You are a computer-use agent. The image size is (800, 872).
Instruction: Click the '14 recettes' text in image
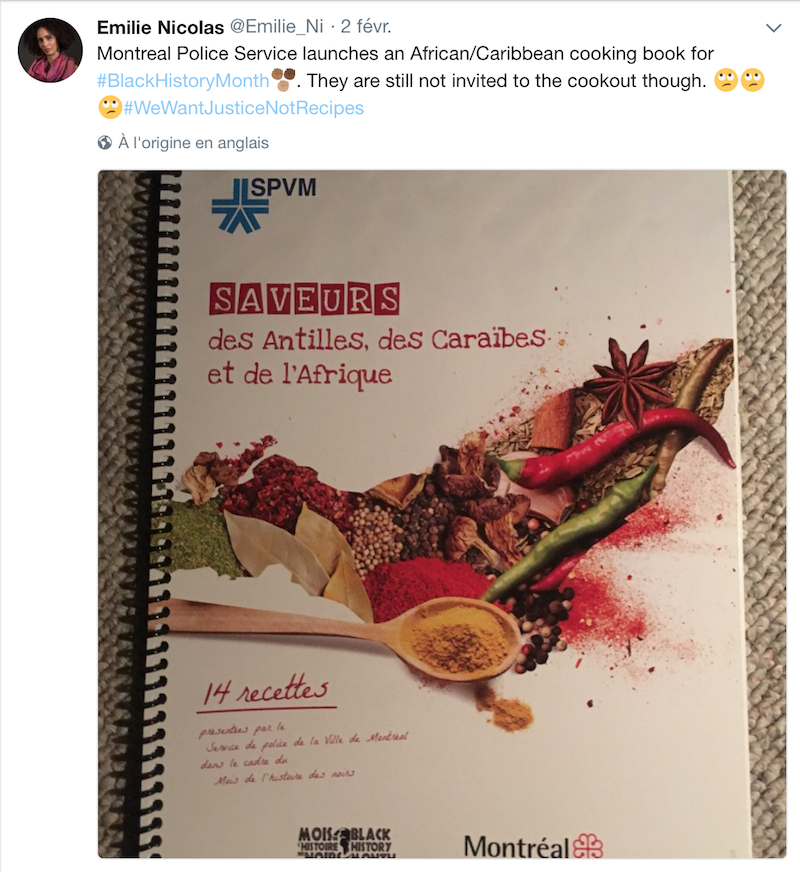pos(266,690)
